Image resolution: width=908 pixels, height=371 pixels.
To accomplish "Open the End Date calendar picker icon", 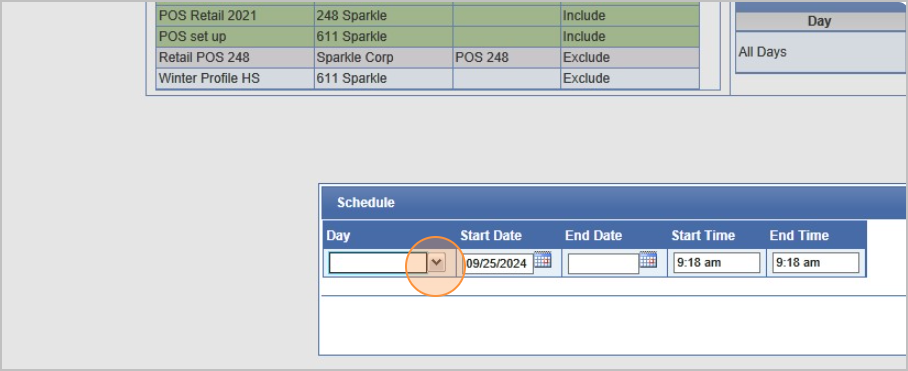I will pyautogui.click(x=648, y=260).
